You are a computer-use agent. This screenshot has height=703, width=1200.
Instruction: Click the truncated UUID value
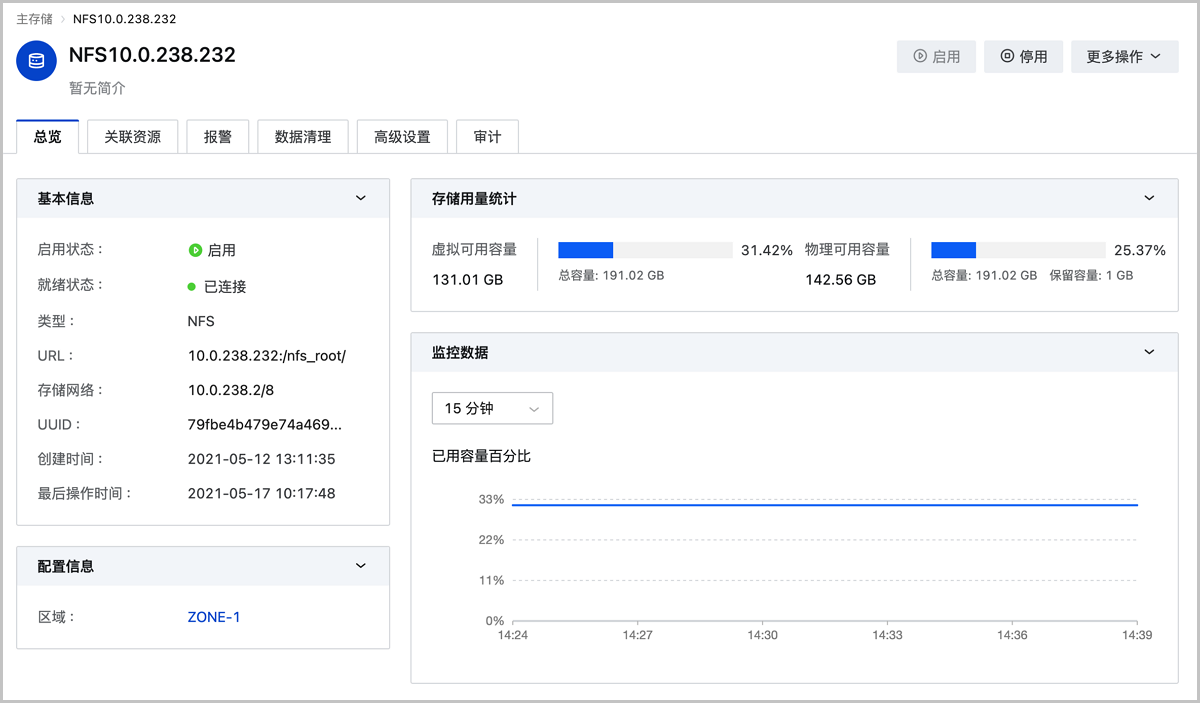point(265,425)
